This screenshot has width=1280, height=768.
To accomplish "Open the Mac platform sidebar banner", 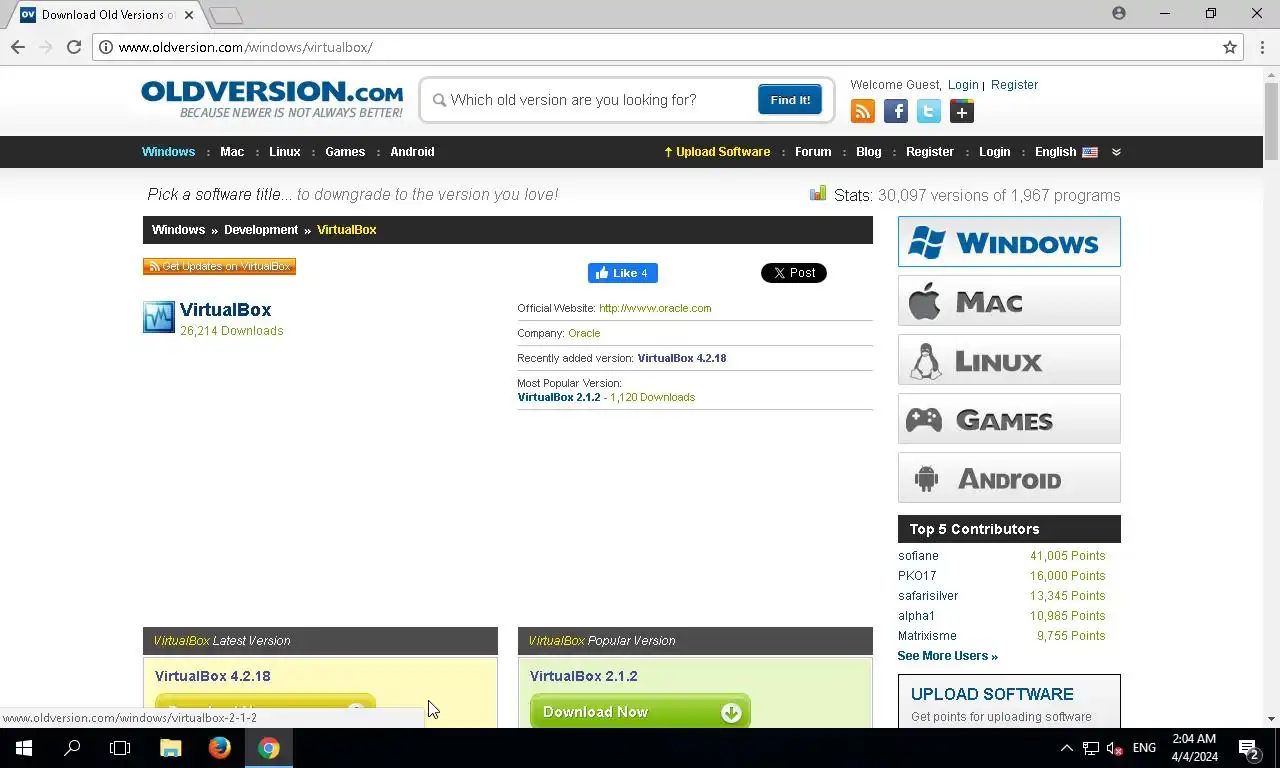I will [x=1009, y=301].
